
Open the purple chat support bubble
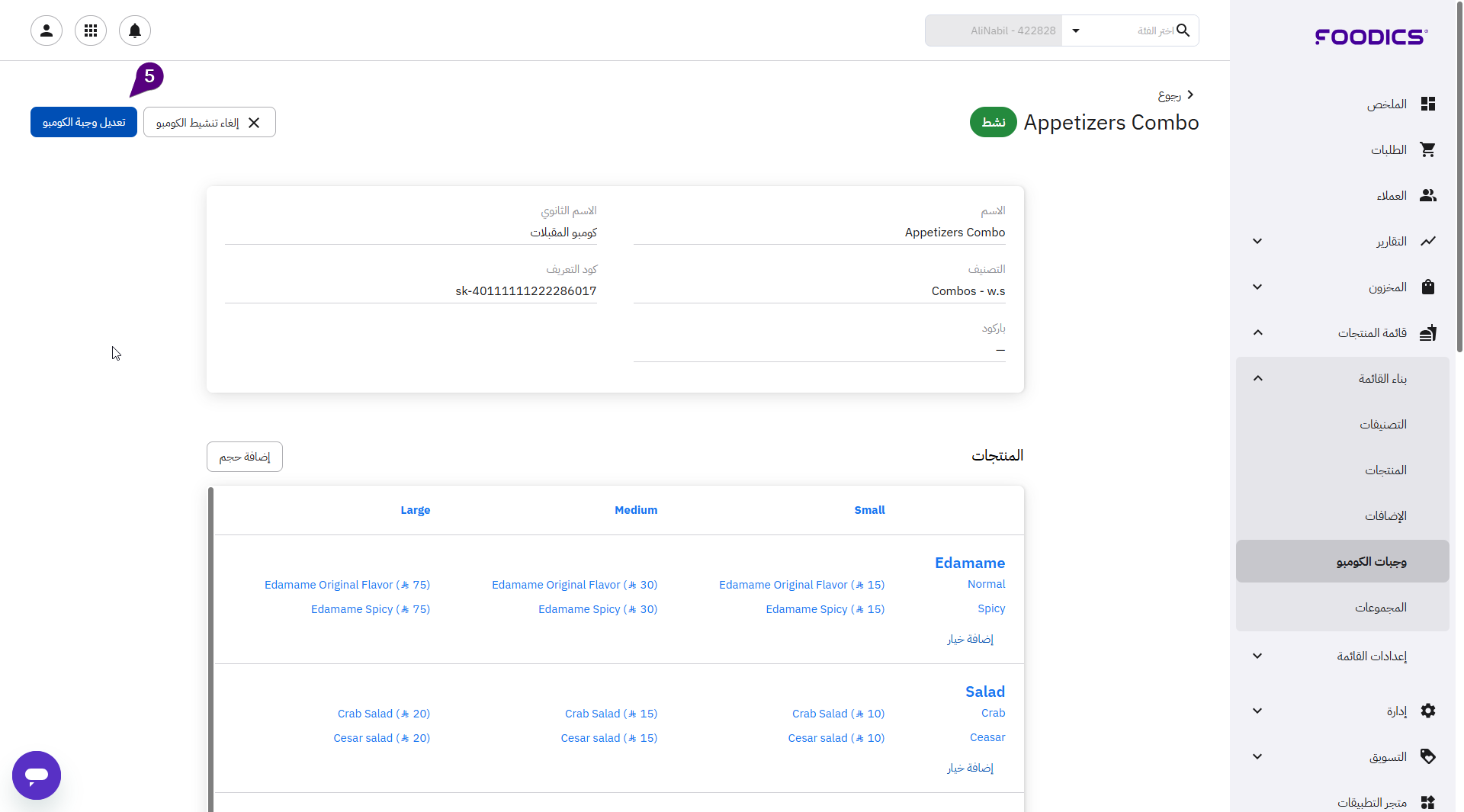tap(37, 775)
